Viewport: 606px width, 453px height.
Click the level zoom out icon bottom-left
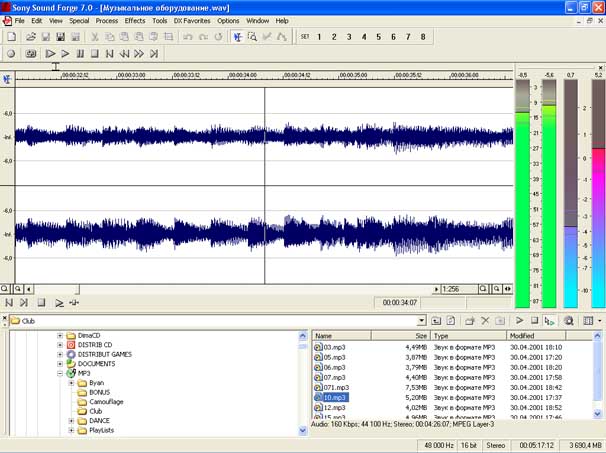18,289
